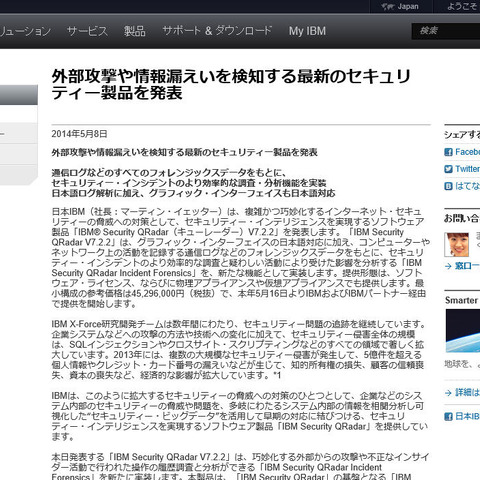Screen dimensions: 480x480
Task: Click subheading line セキュリティー・インシデントのより効率的な調査
Action: point(189,183)
